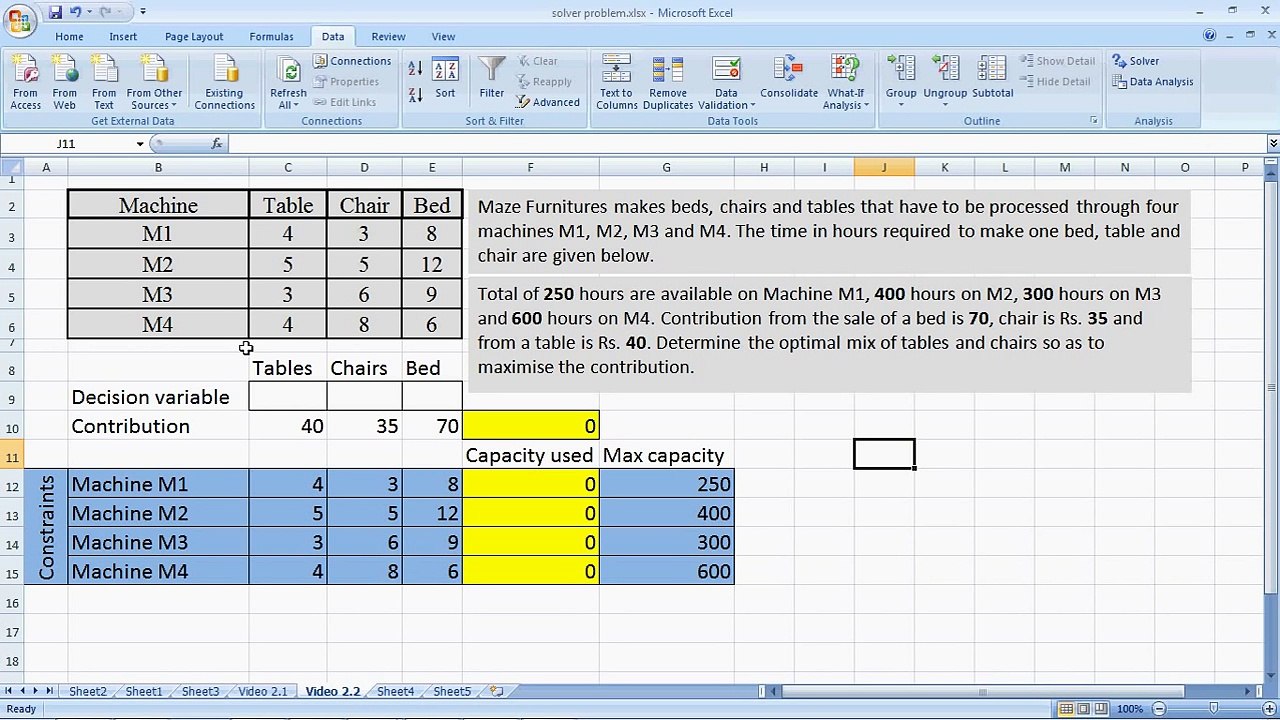The height and width of the screenshot is (720, 1280).
Task: Click Reapply filter button
Action: pyautogui.click(x=544, y=82)
